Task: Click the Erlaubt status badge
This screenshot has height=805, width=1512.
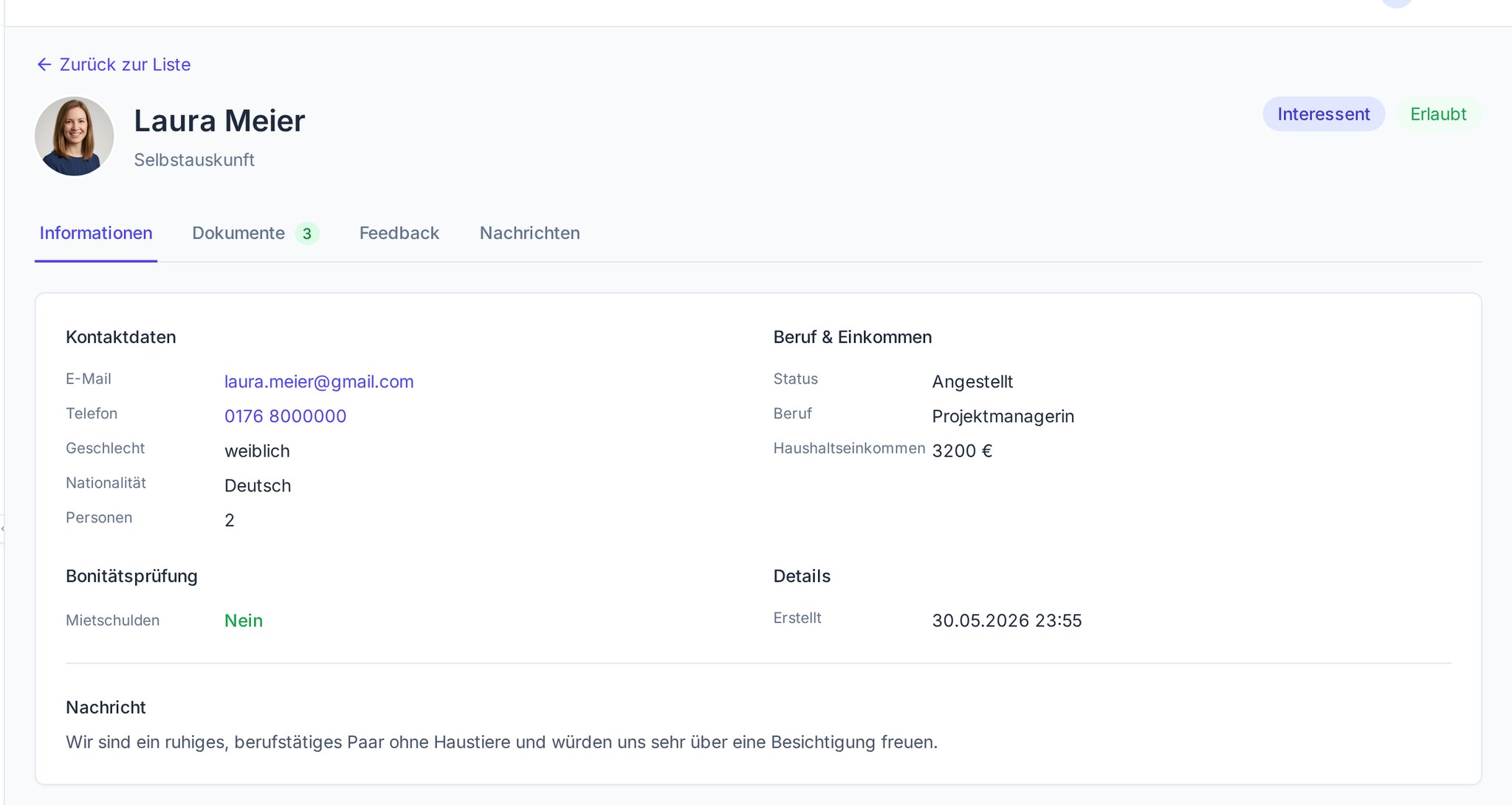Action: 1438,114
